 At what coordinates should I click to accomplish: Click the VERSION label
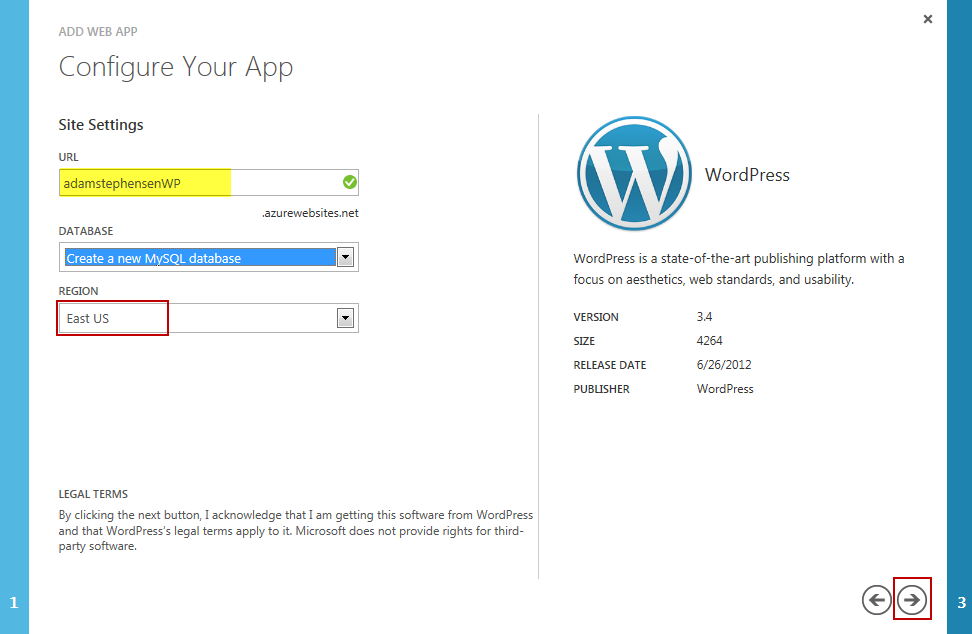[x=596, y=317]
